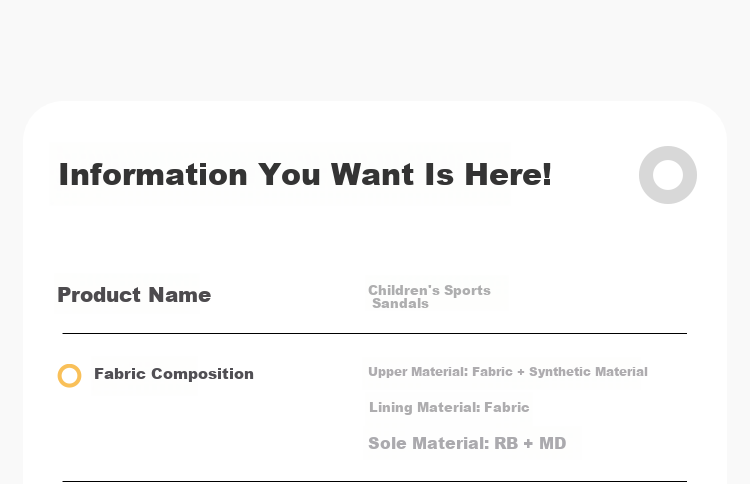Click the divider line below Product Name
750x484 pixels.
375,333
